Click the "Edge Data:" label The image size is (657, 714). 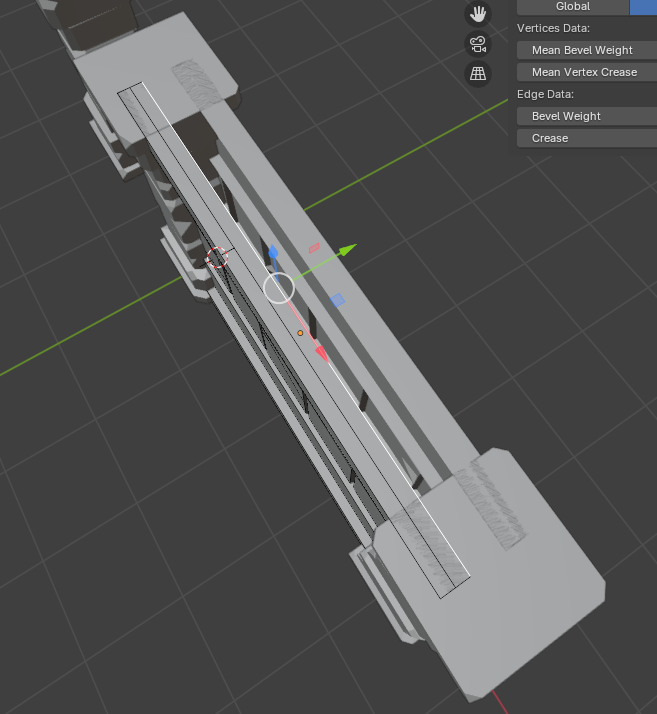(x=545, y=94)
